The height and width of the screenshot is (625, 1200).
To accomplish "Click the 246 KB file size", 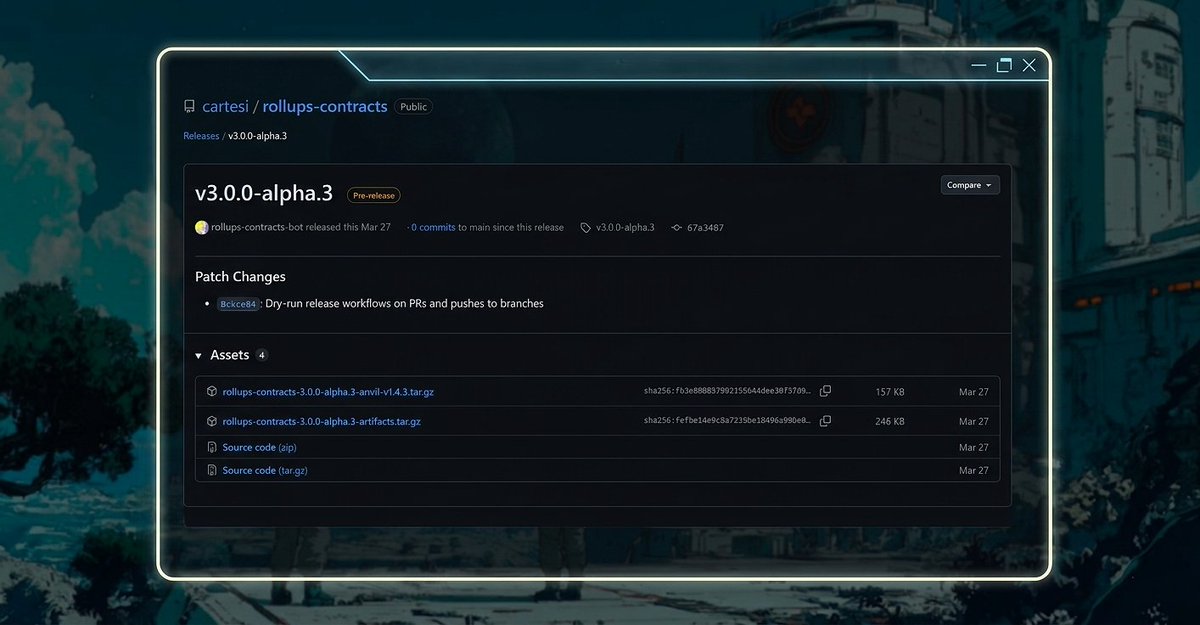I will pos(890,421).
